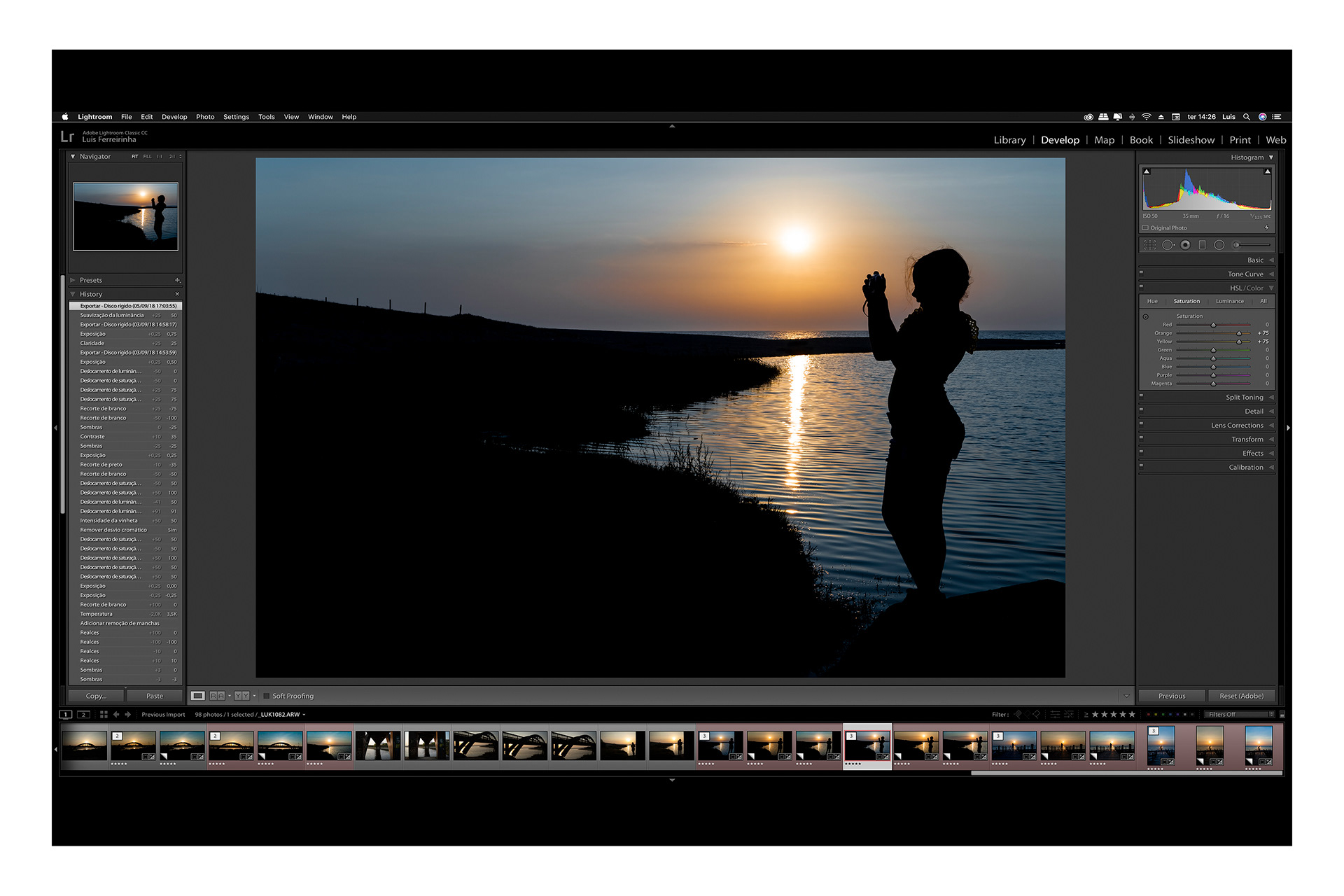Switch to the Luminance tab in HSL
Image resolution: width=1344 pixels, height=896 pixels.
tap(1230, 301)
